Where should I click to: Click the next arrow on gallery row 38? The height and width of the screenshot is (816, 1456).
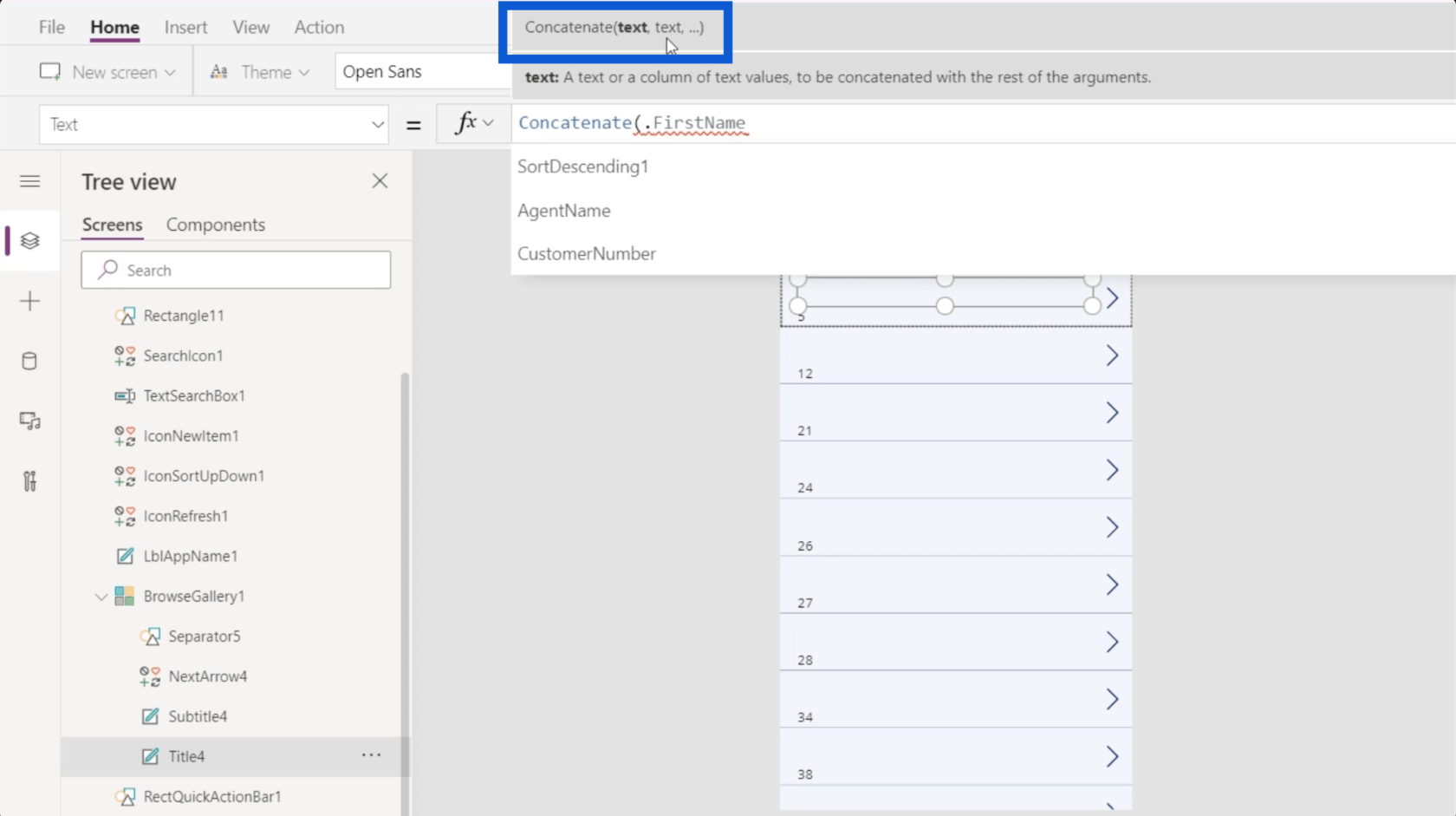pos(1112,756)
